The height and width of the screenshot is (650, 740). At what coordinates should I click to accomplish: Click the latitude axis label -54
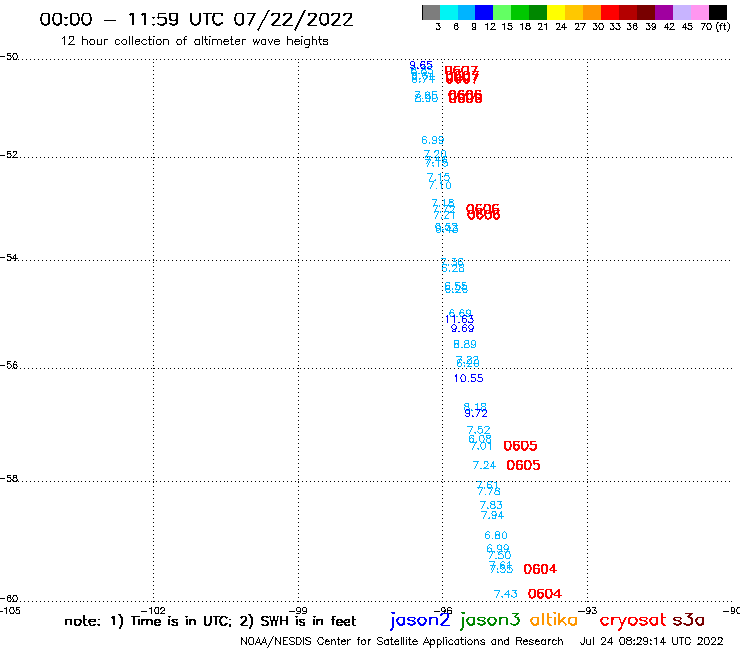[9, 258]
